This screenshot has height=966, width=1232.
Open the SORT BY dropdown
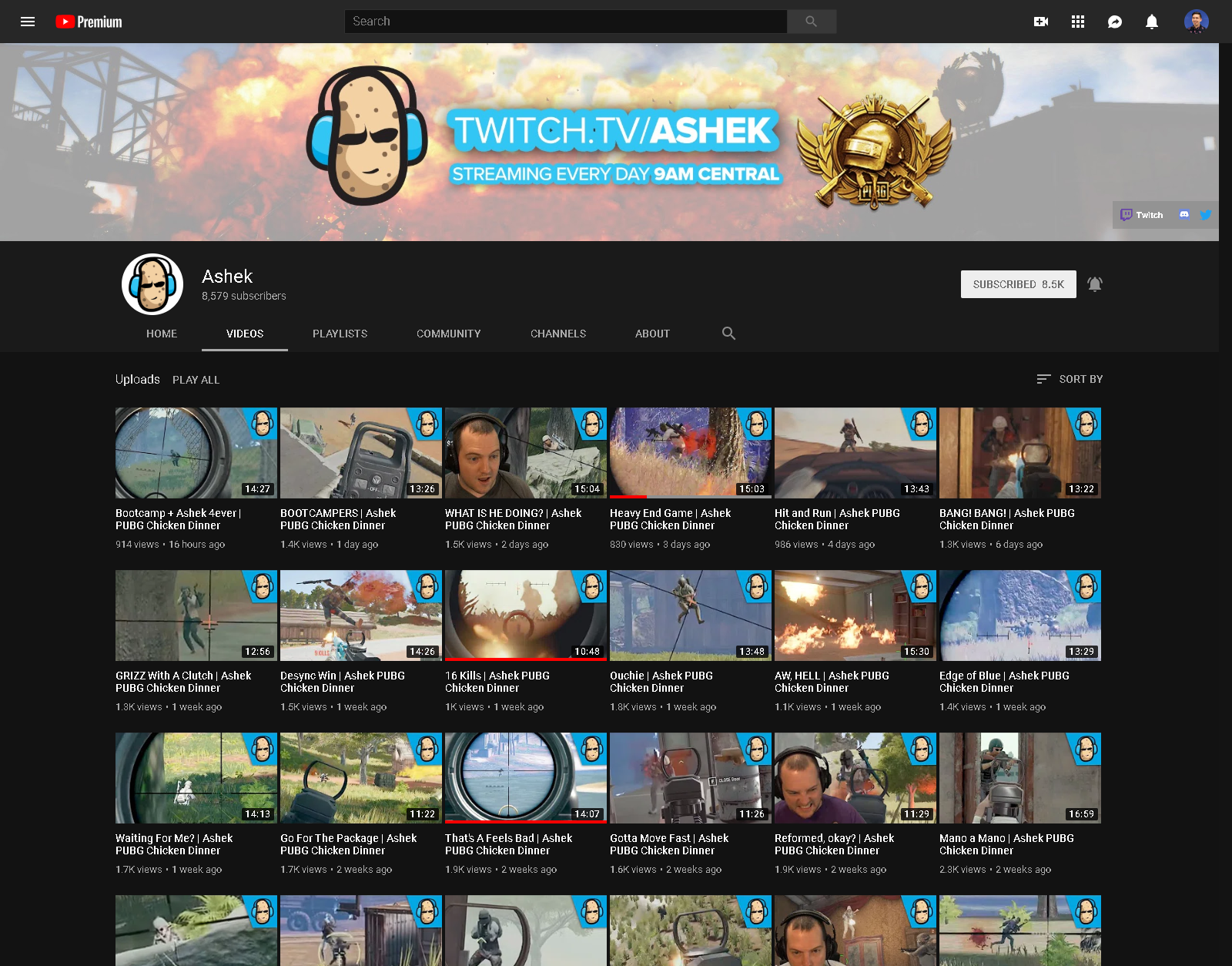point(1070,379)
